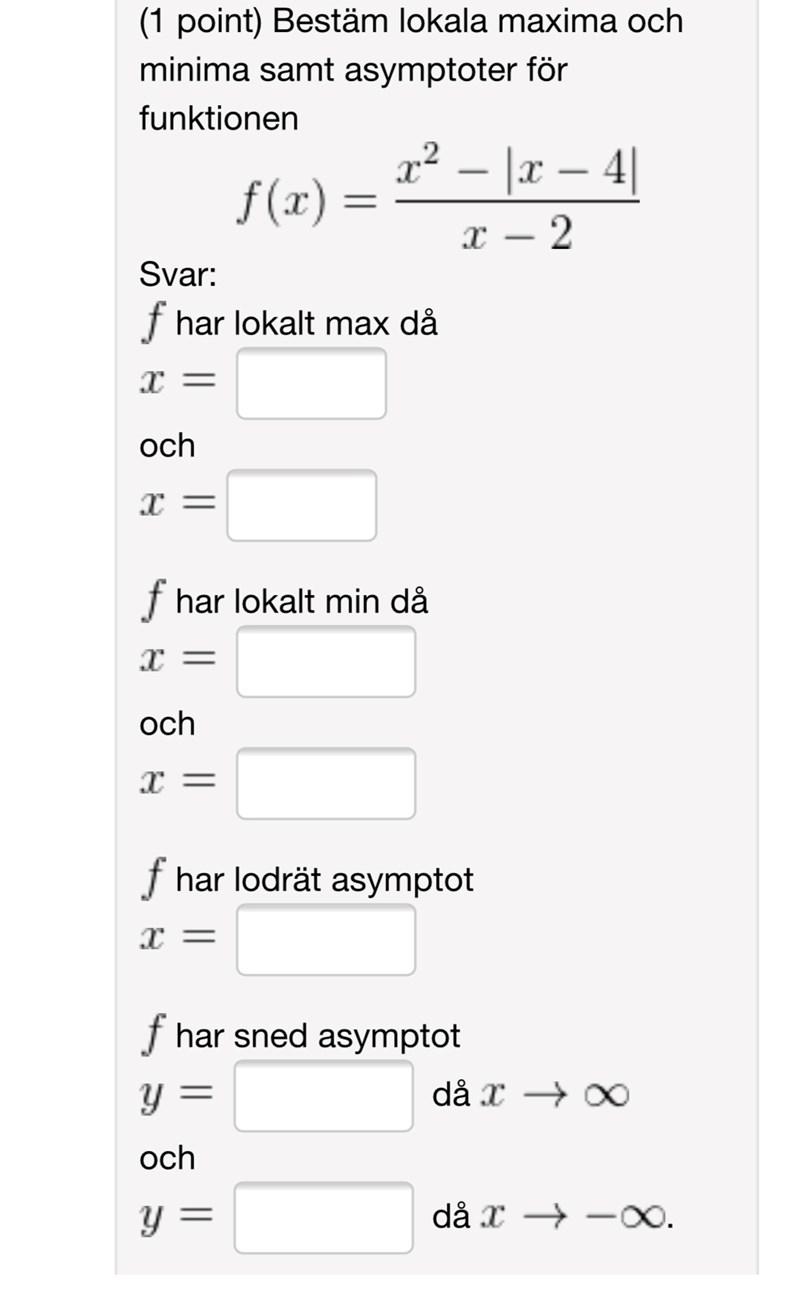The width and height of the screenshot is (800, 1316).
Task: Click the 'och' between the local max fields
Action: [167, 445]
